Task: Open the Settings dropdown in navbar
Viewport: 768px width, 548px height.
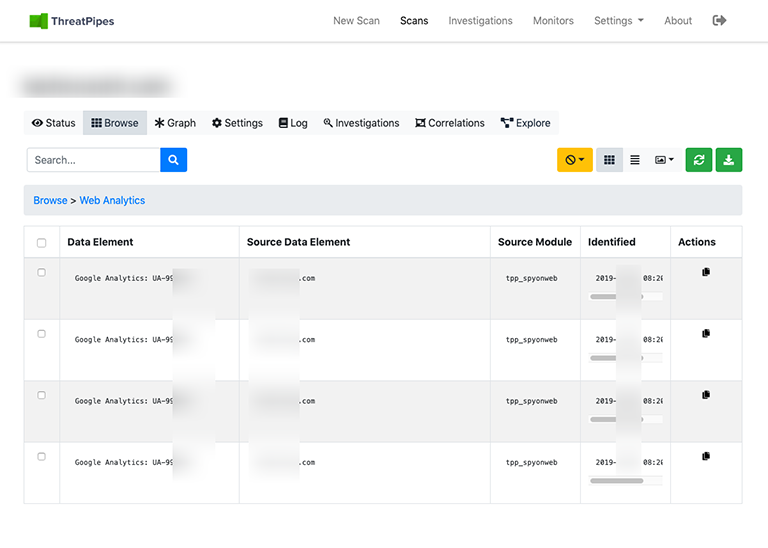Action: 618,21
